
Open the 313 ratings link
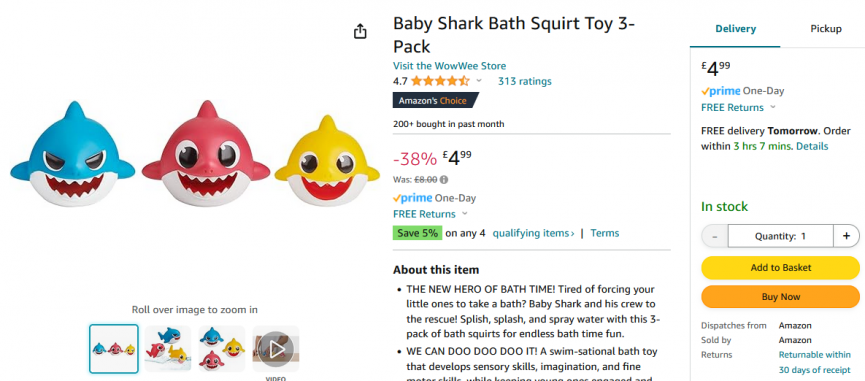524,82
